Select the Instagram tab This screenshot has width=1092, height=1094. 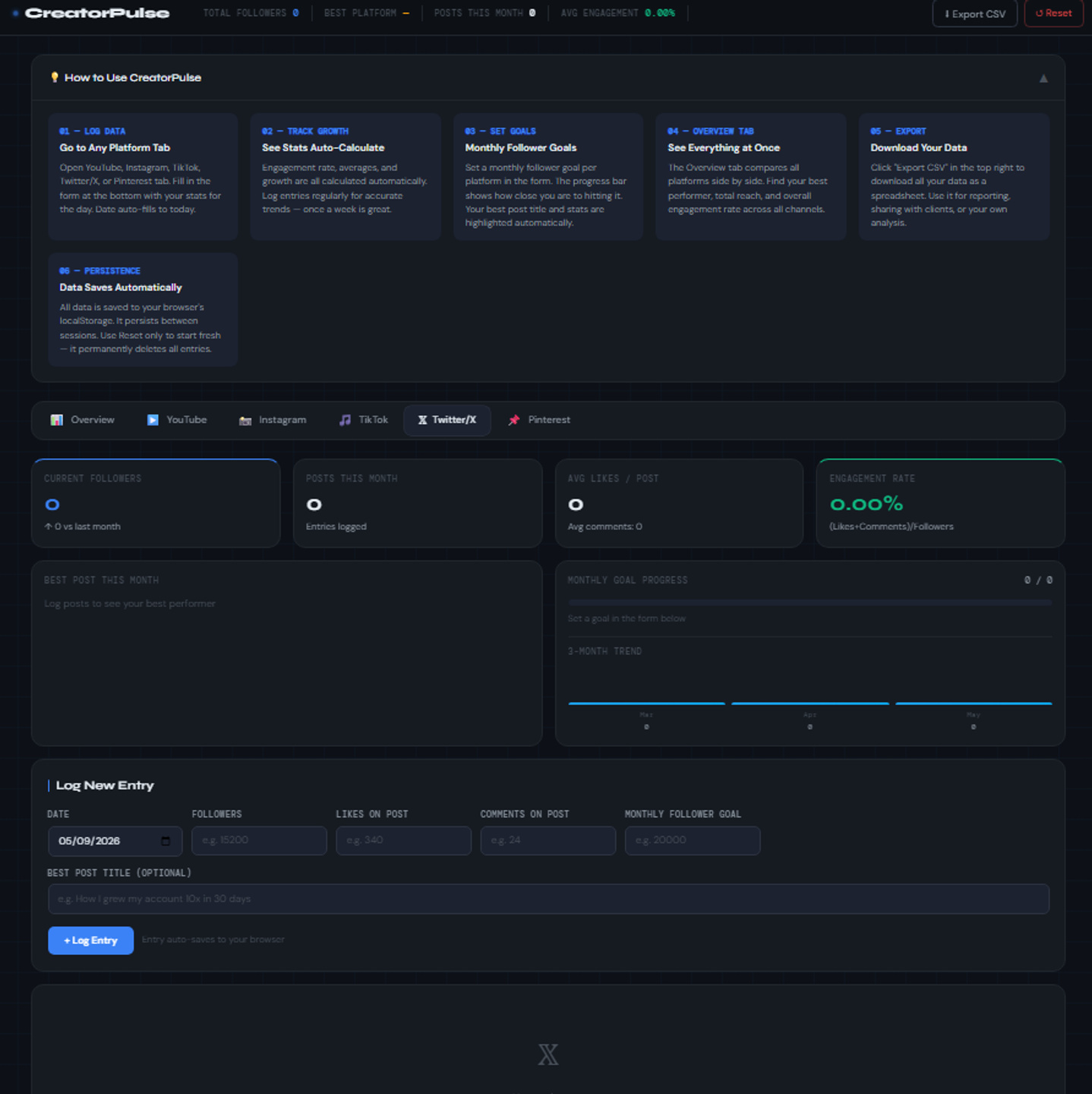[273, 420]
